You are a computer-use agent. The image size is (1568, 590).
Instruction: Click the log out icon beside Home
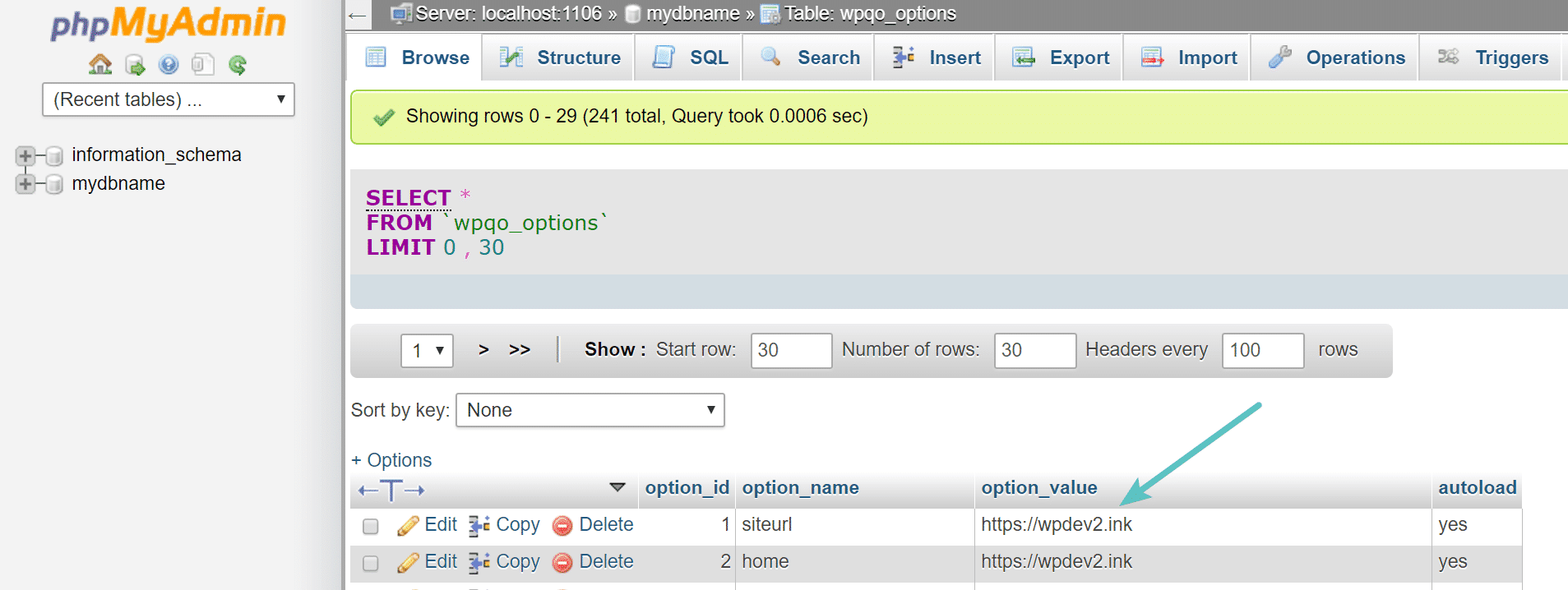click(135, 65)
